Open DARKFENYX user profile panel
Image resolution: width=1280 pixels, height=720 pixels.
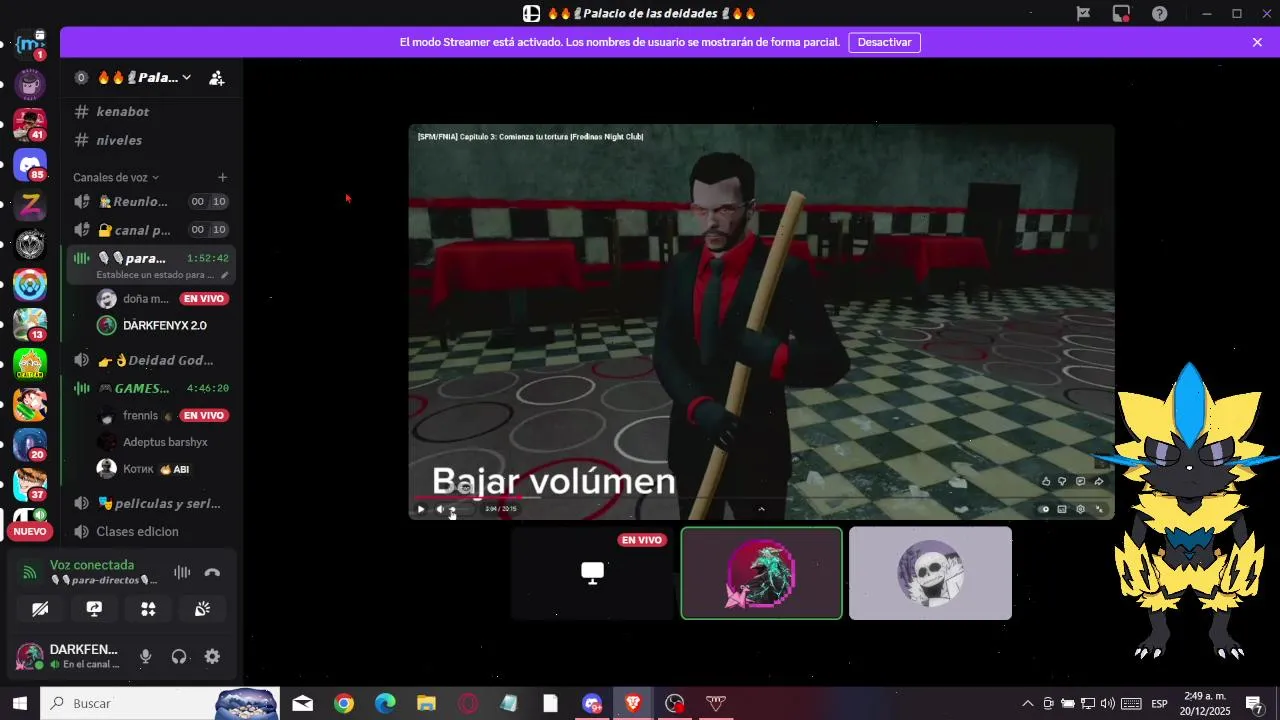(68, 657)
